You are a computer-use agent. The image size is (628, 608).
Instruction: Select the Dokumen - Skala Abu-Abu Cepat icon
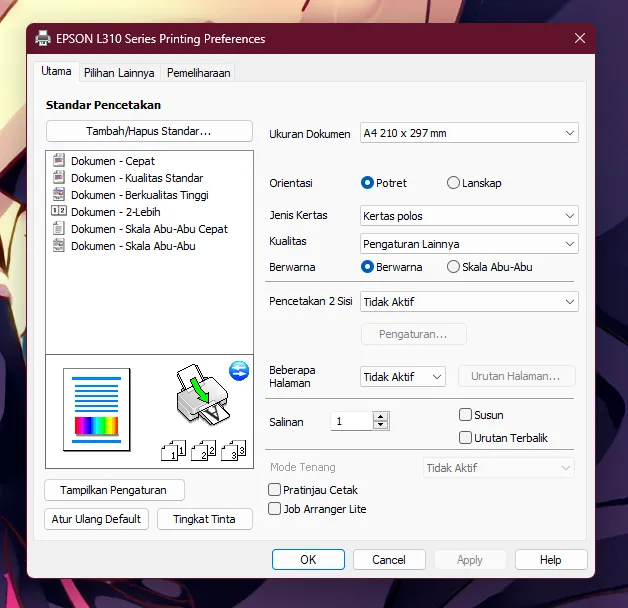(x=59, y=229)
